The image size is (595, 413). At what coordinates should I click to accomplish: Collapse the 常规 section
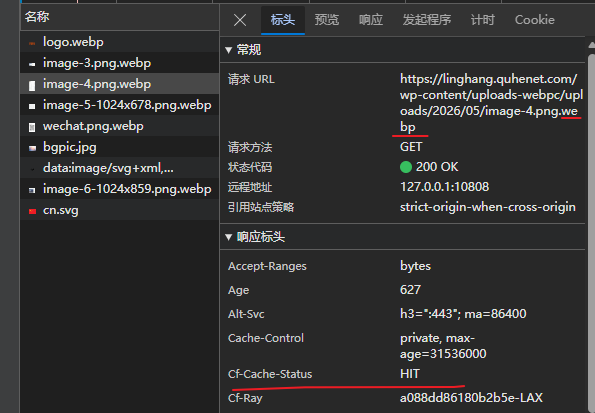pyautogui.click(x=228, y=50)
